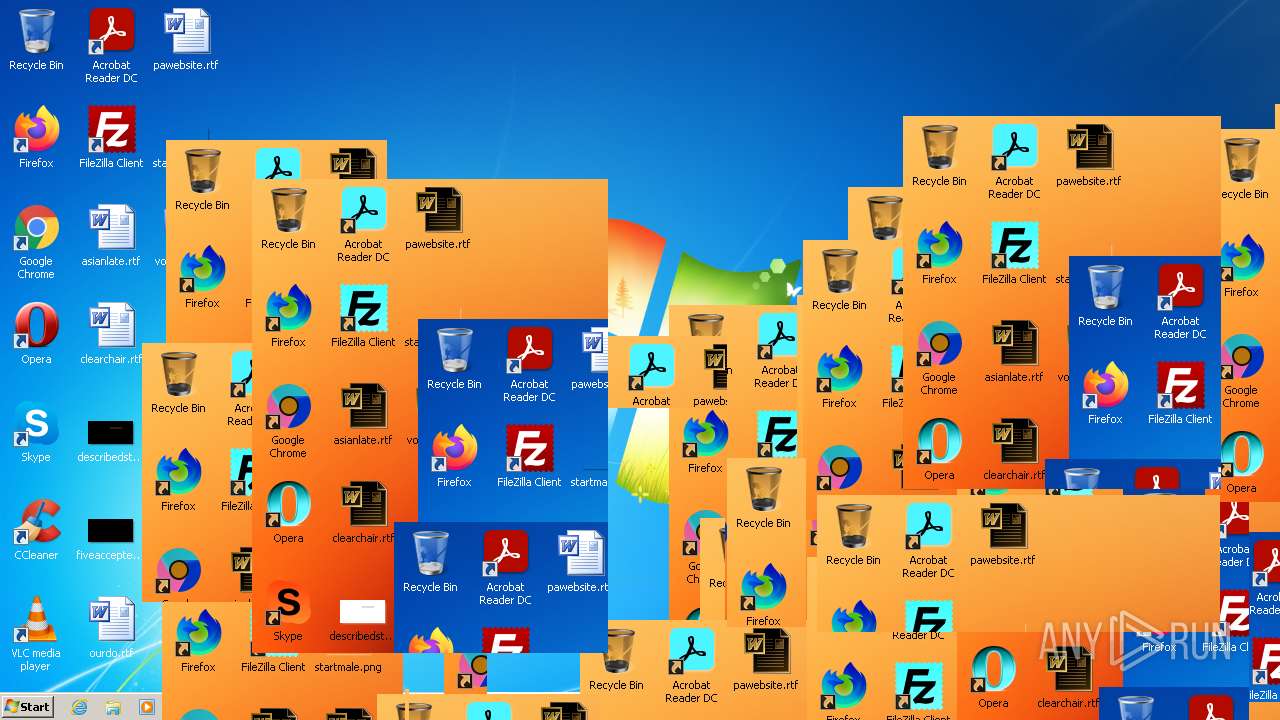Open the Recycle Bin on the blue desktop

tap(36, 40)
